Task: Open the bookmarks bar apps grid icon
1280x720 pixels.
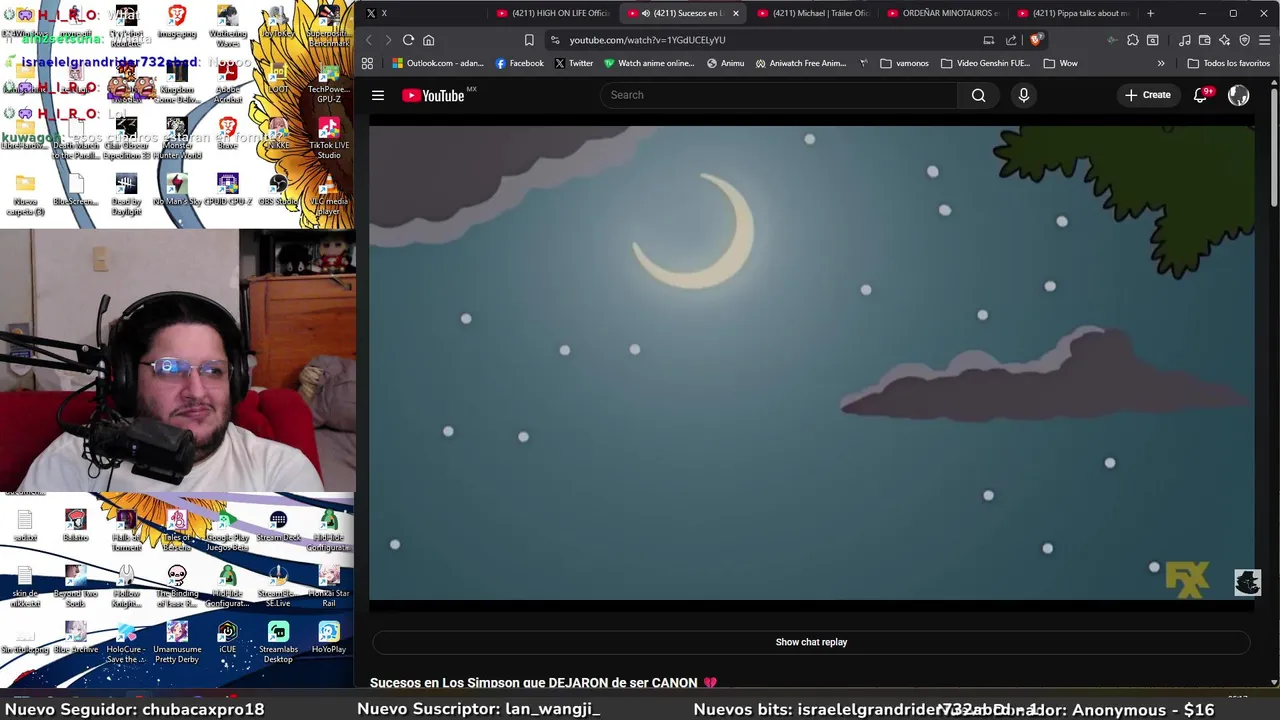Action: [367, 63]
